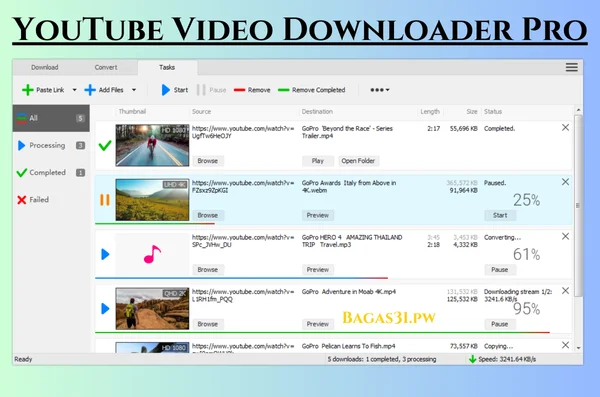
Task: Click the 'Paused.' status text
Action: tap(495, 183)
